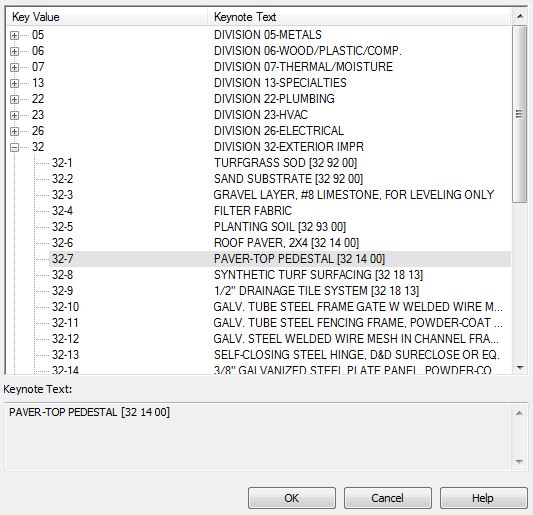533x515 pixels.
Task: Select keynote 32-14 galvanized steel plate panel
Action: click(x=280, y=369)
